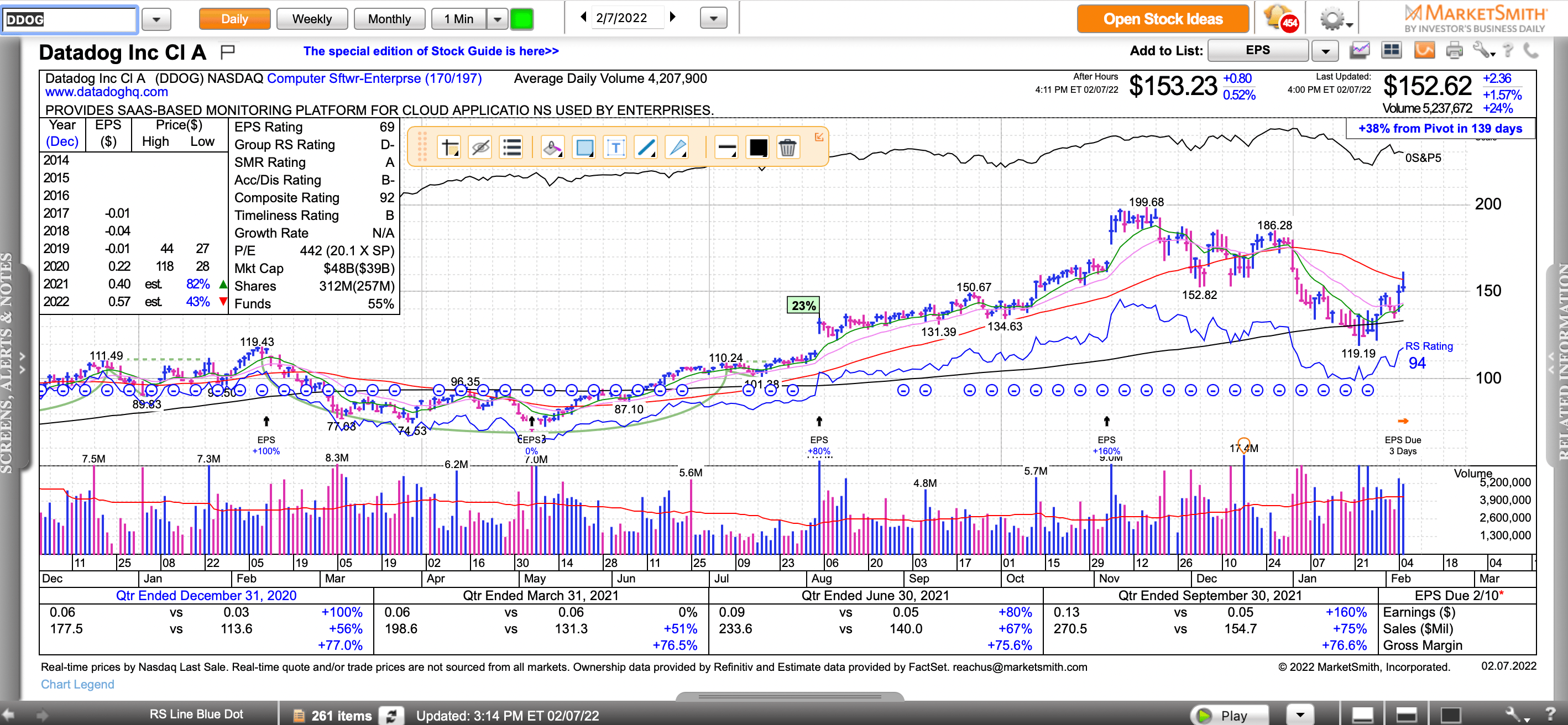Select the text box tool
The width and height of the screenshot is (1568, 725).
click(615, 148)
